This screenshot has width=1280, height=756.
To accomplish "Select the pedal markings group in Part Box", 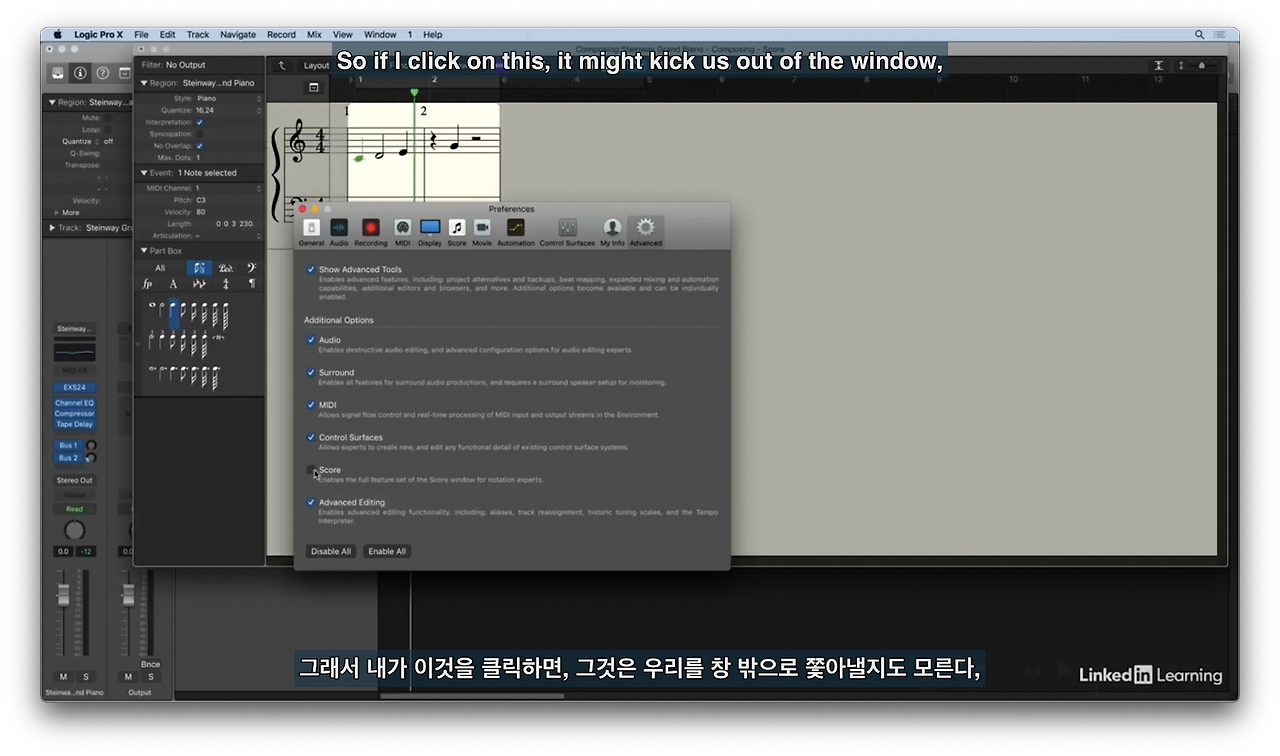I will point(226,268).
